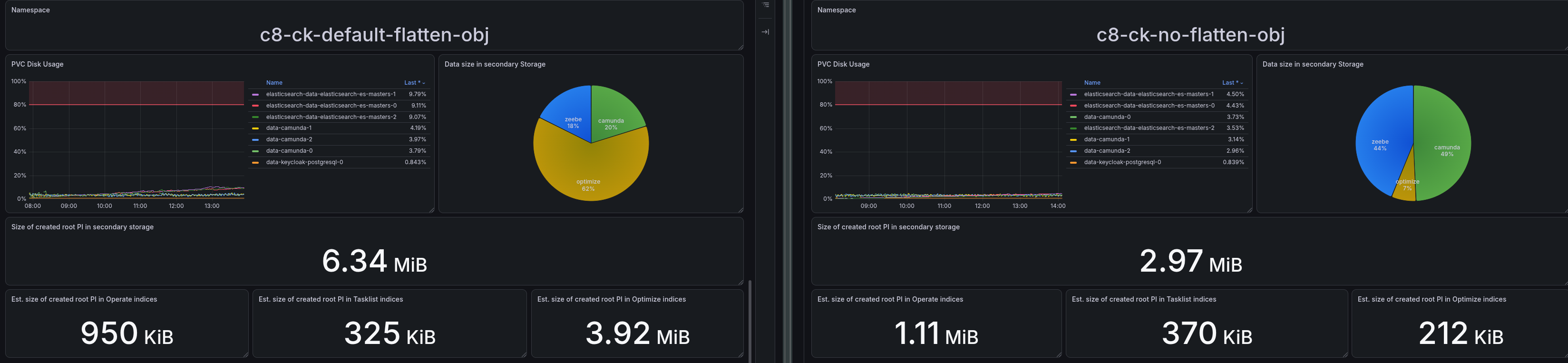
Task: Toggle data-camunda-2 series in no-flatten legend
Action: 1107,151
